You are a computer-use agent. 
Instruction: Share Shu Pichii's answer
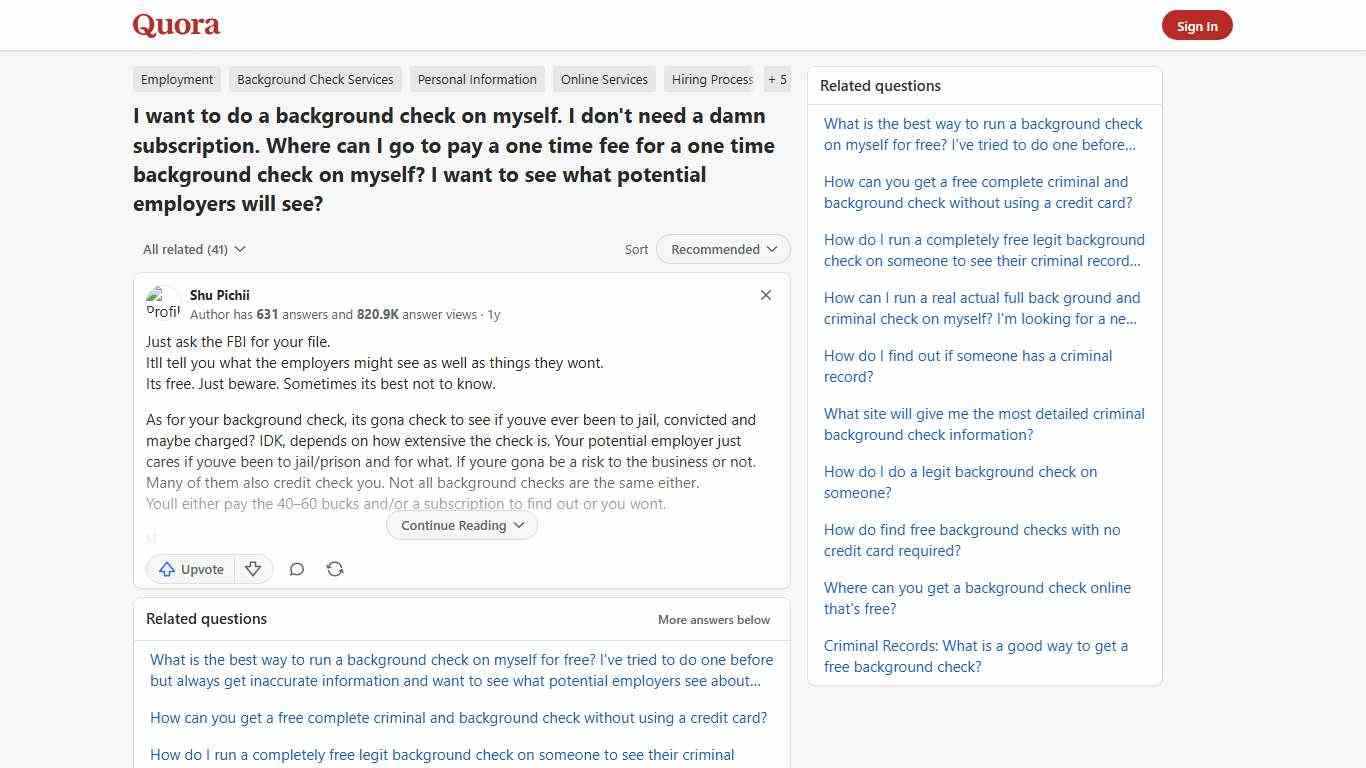tap(335, 569)
